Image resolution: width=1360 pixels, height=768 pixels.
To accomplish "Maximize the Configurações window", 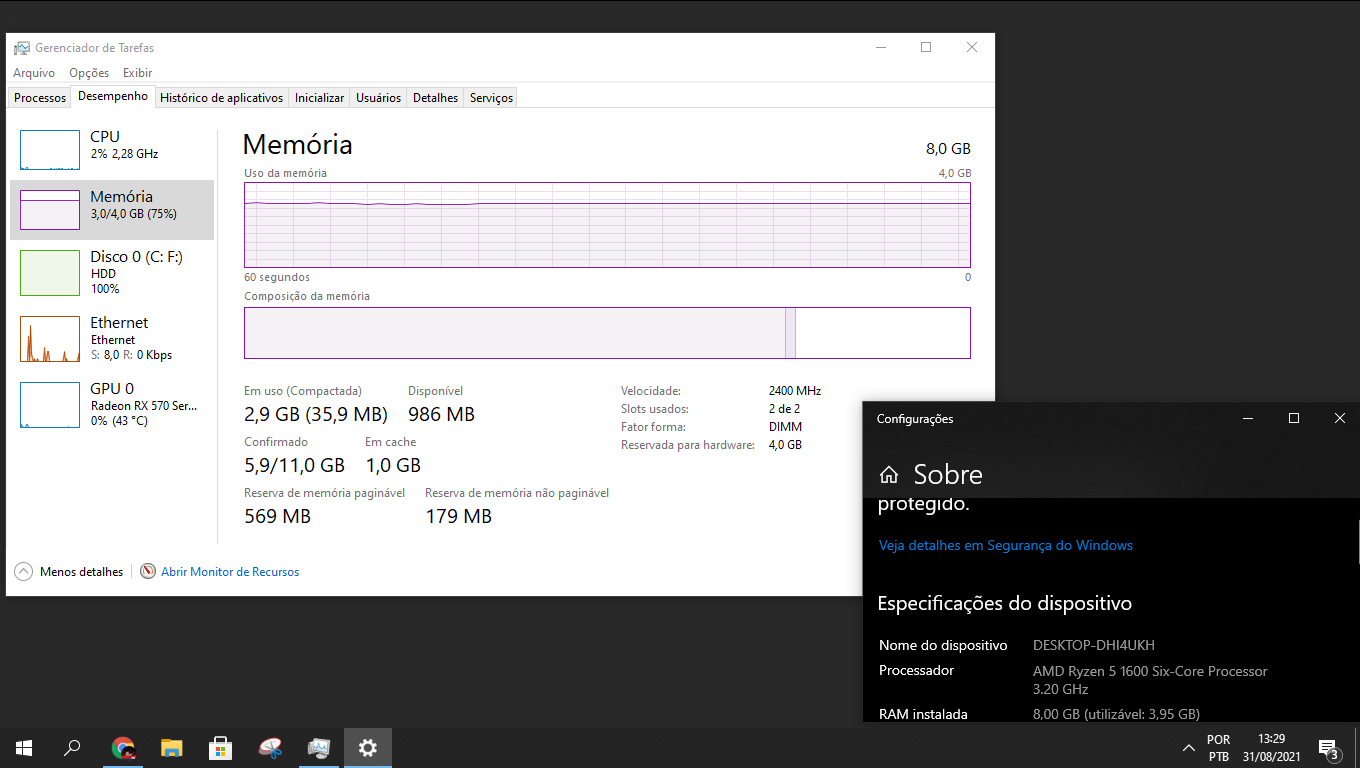I will coord(1294,419).
